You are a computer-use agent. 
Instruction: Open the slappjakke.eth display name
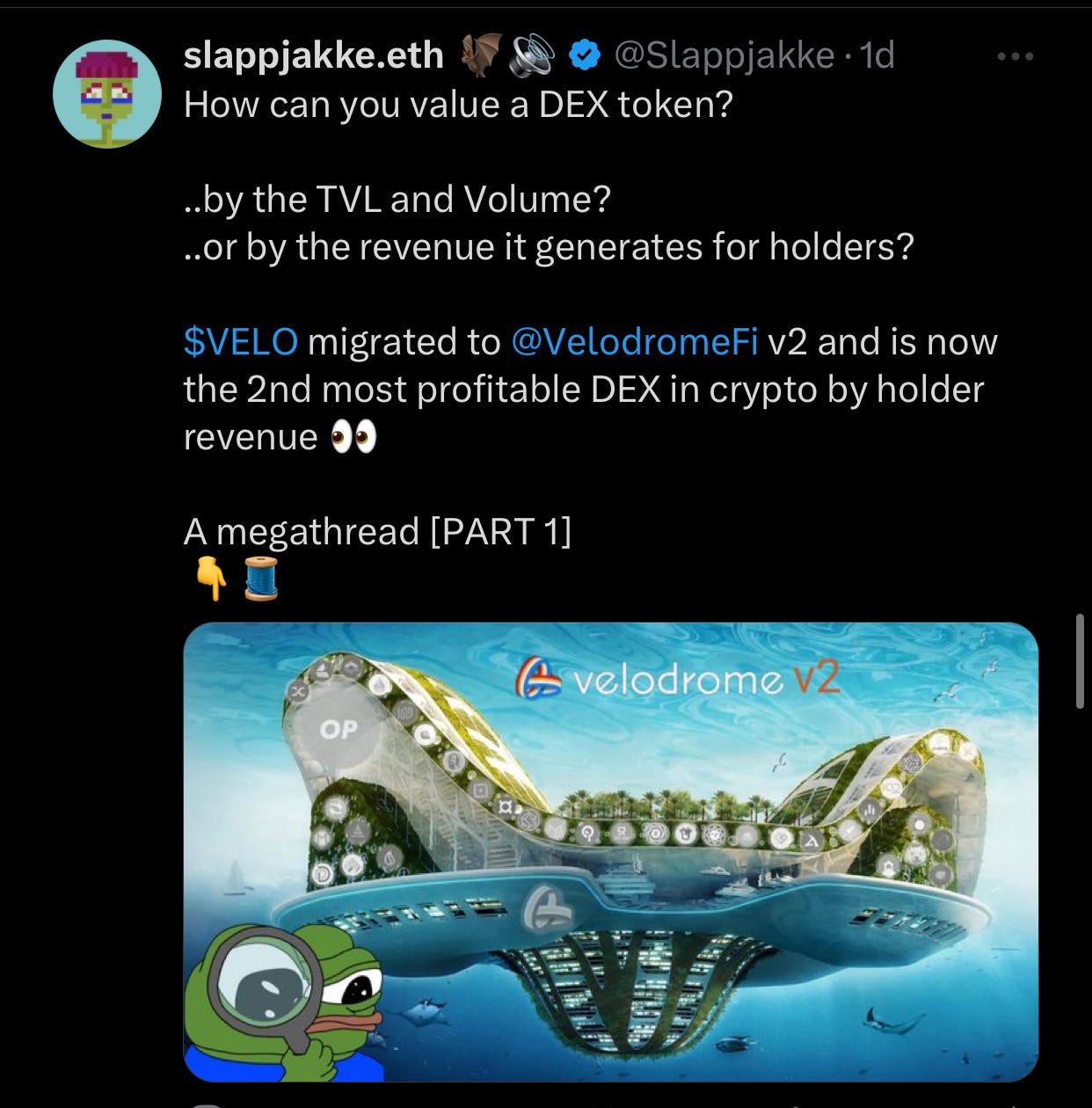tap(314, 55)
